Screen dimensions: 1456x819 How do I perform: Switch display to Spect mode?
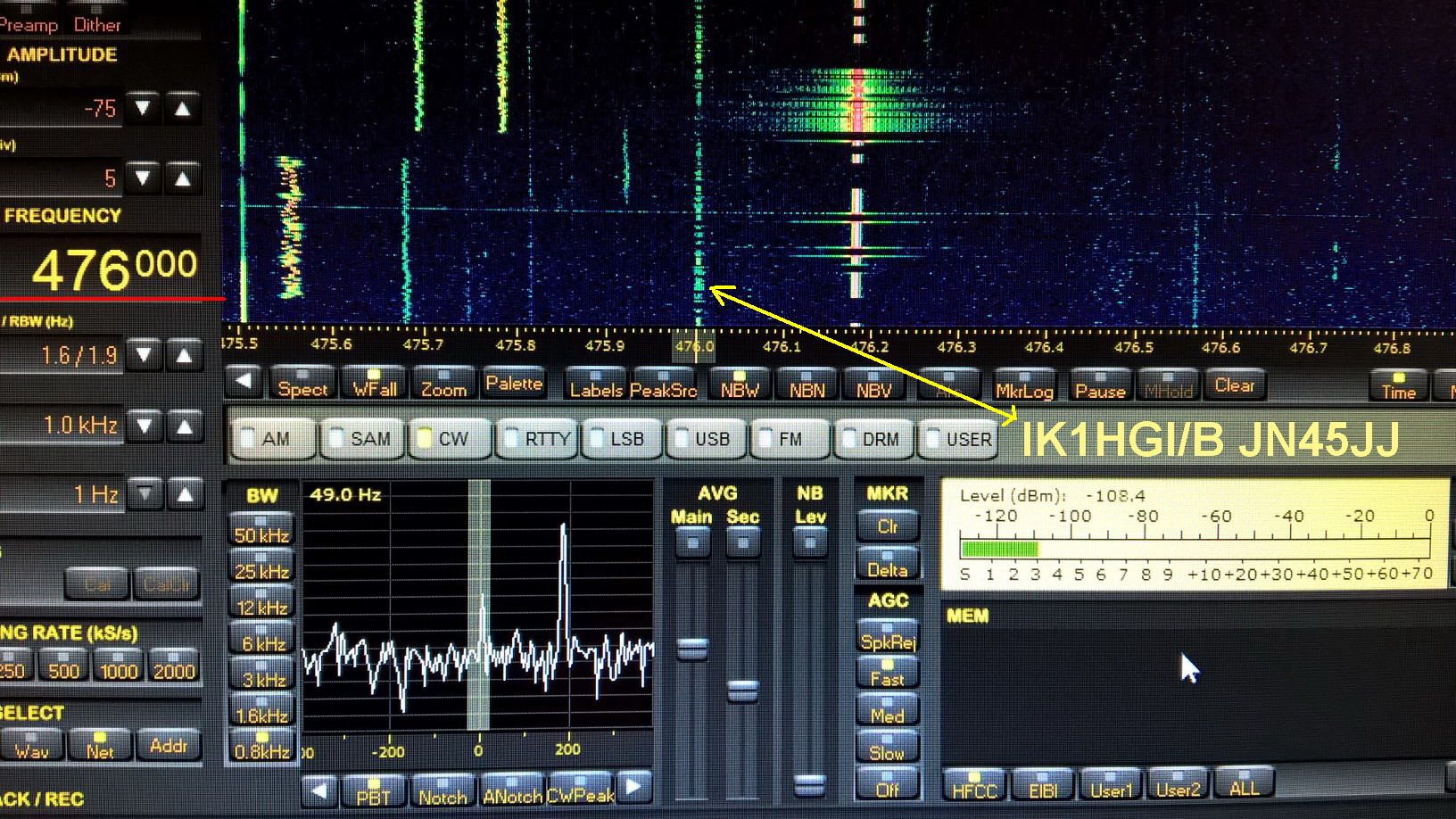(302, 385)
